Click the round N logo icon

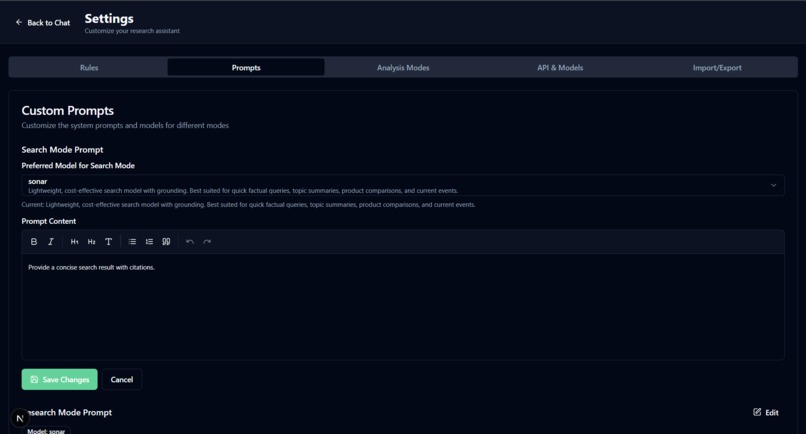click(x=20, y=418)
